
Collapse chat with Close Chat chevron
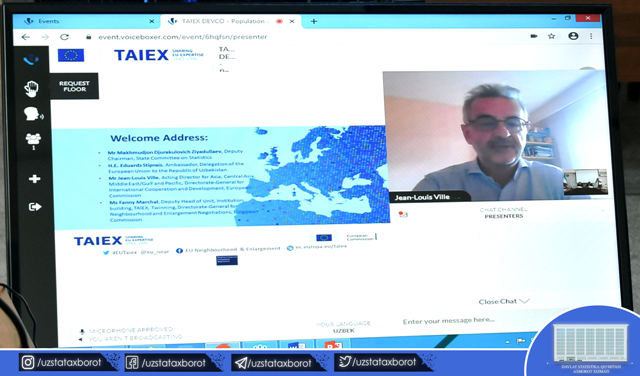[504, 302]
